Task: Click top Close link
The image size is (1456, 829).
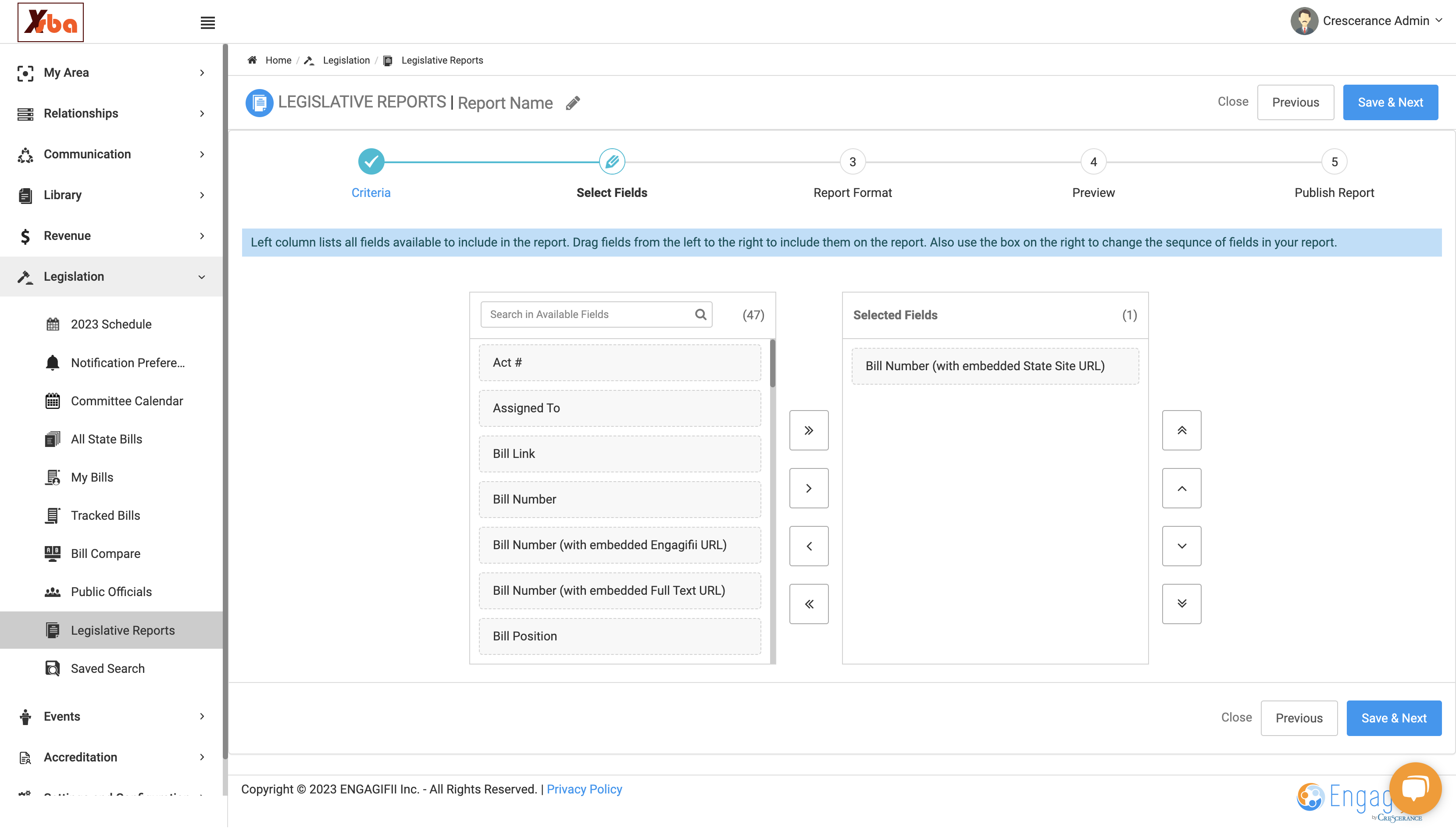Action: tap(1232, 102)
